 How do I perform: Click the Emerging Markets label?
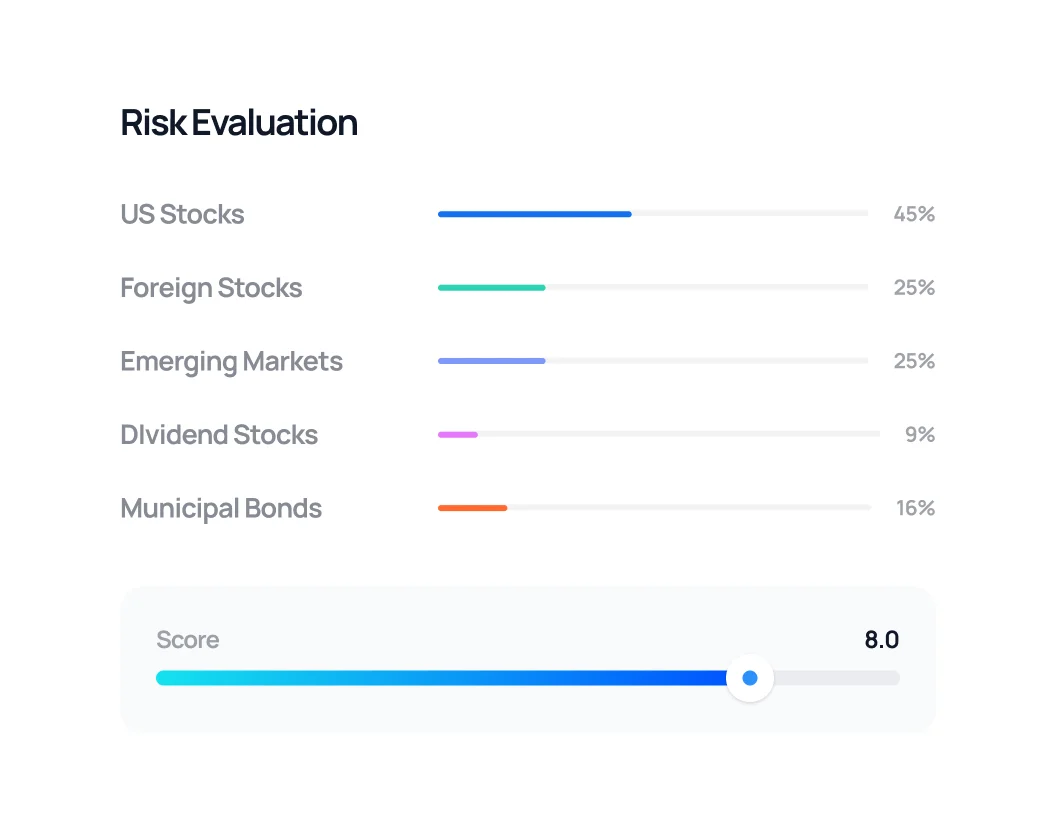pyautogui.click(x=231, y=361)
